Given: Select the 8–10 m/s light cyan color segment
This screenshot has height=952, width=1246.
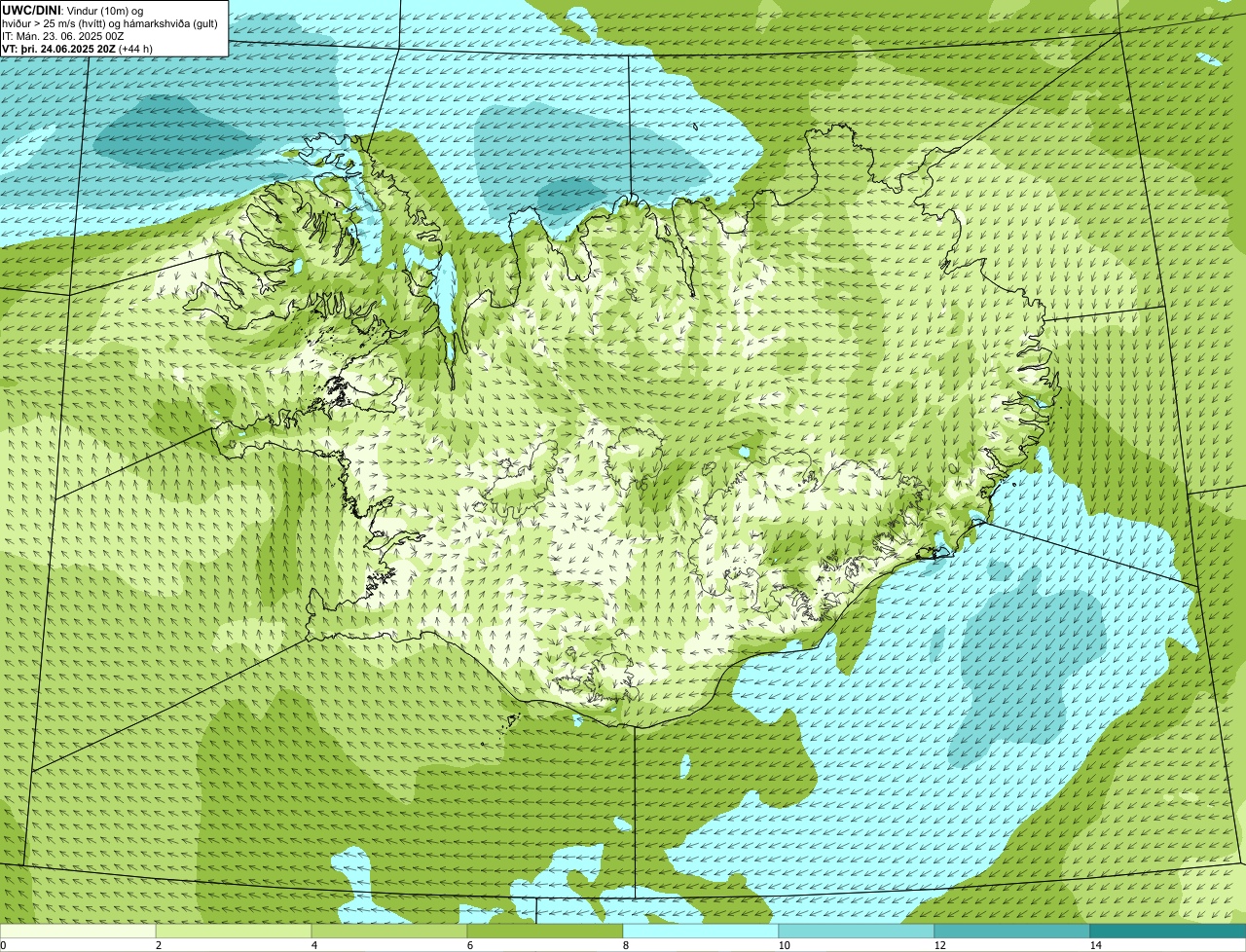Looking at the screenshot, I should [x=701, y=931].
